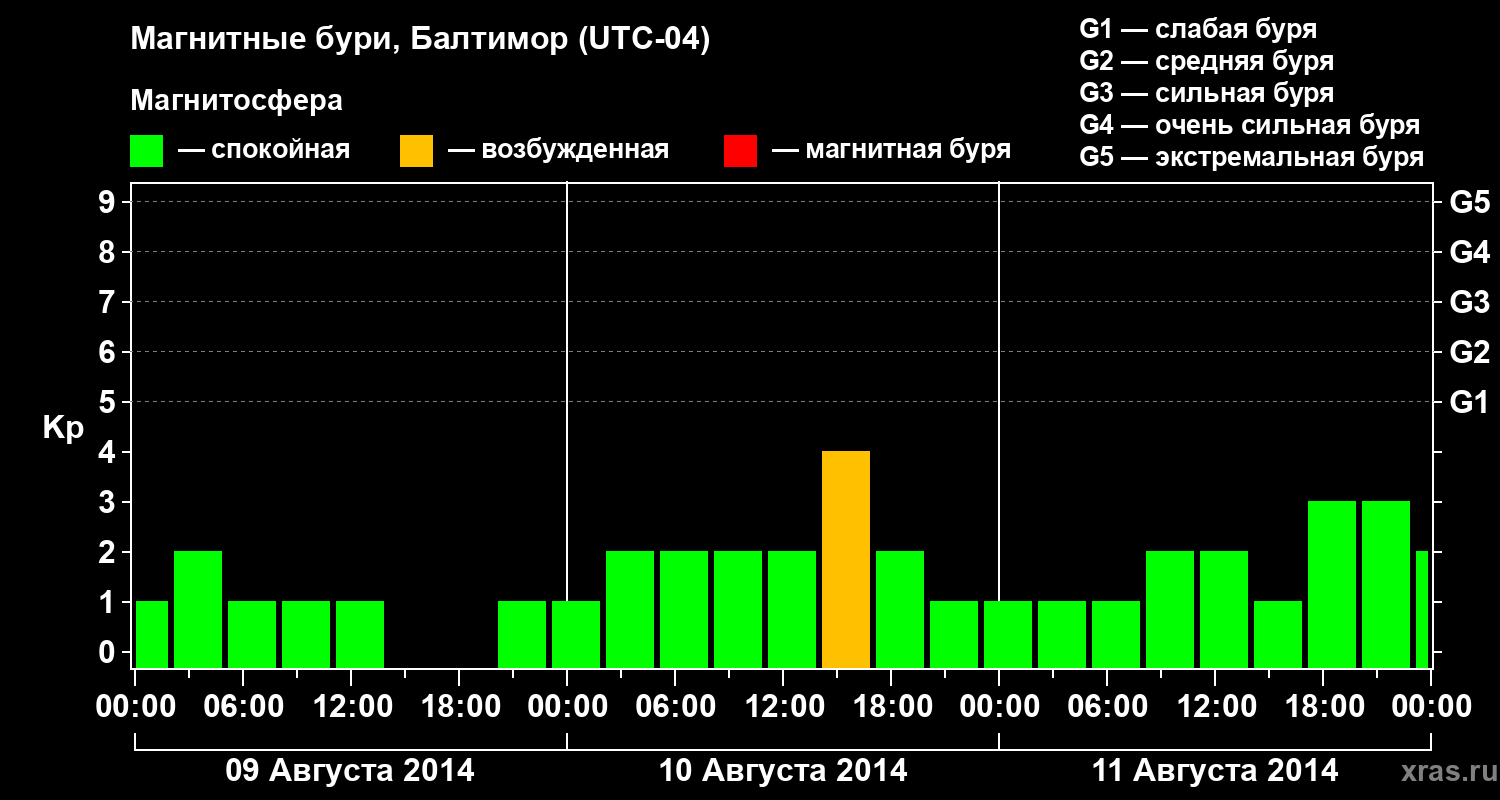
Task: Click the 'G5 — экстремальная буря' legend line
Action: 1252,157
